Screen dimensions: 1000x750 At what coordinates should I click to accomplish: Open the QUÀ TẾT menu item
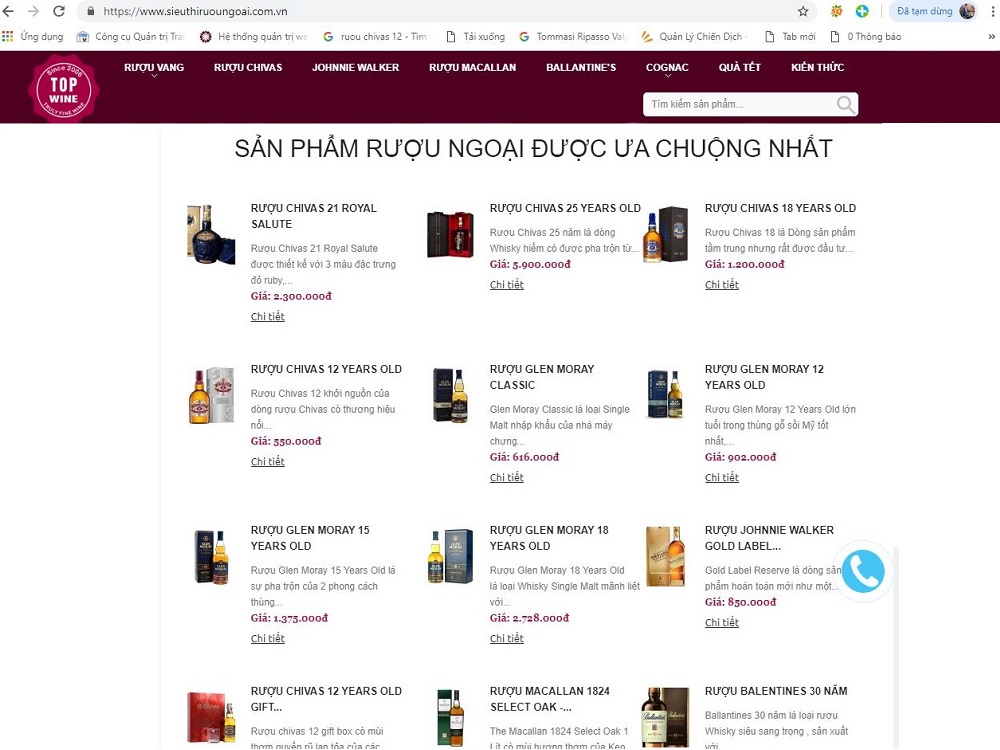[740, 68]
